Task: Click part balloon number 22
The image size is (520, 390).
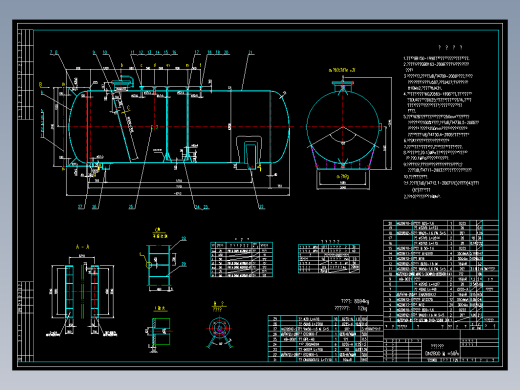Action: click(x=262, y=207)
